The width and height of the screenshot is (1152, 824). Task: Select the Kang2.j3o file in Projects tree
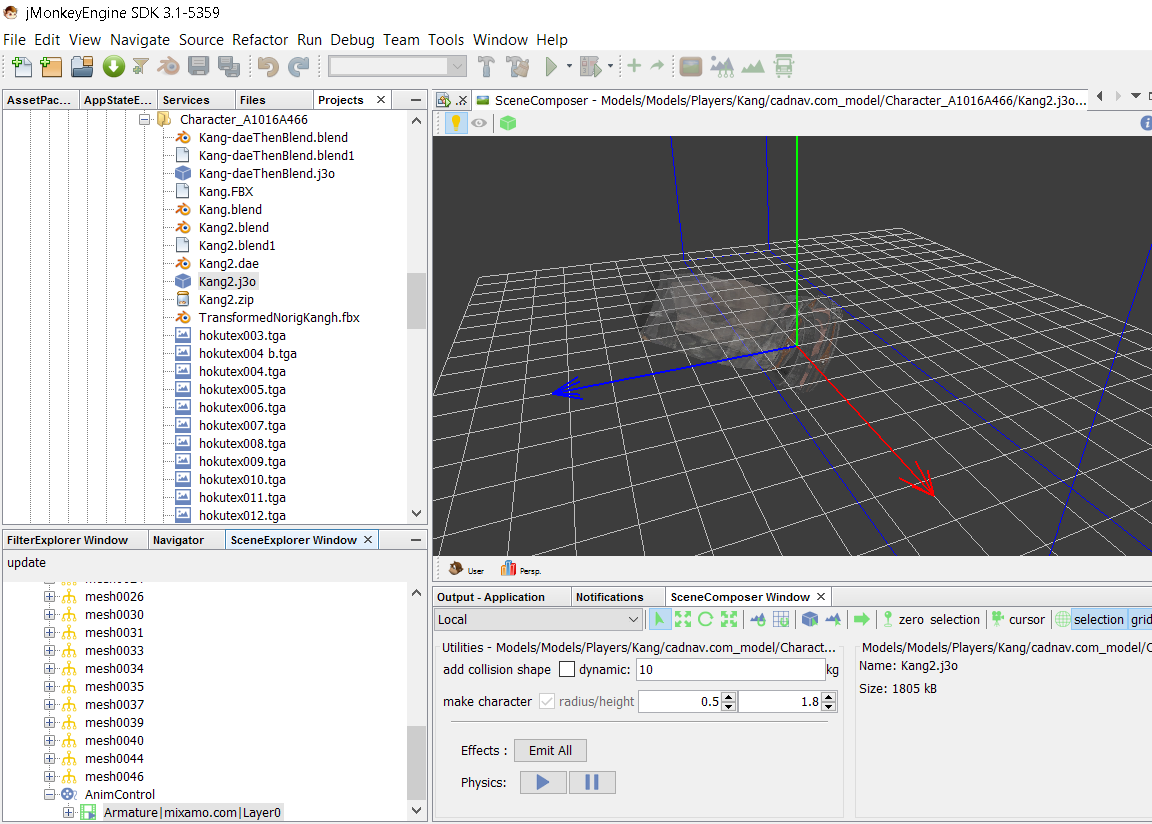click(x=227, y=281)
